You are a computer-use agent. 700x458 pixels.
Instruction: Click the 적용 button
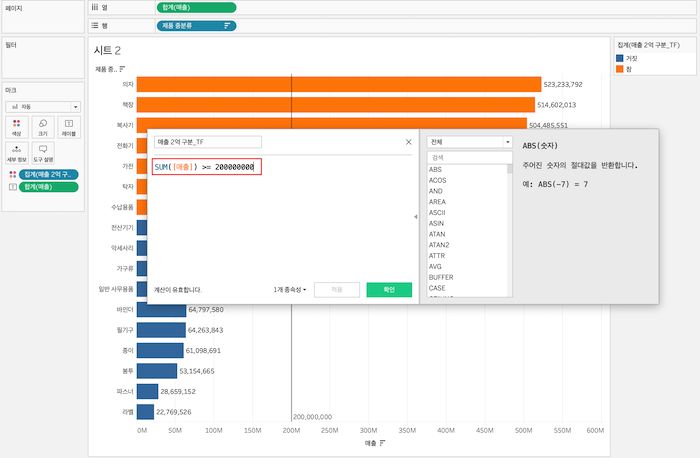coord(337,290)
